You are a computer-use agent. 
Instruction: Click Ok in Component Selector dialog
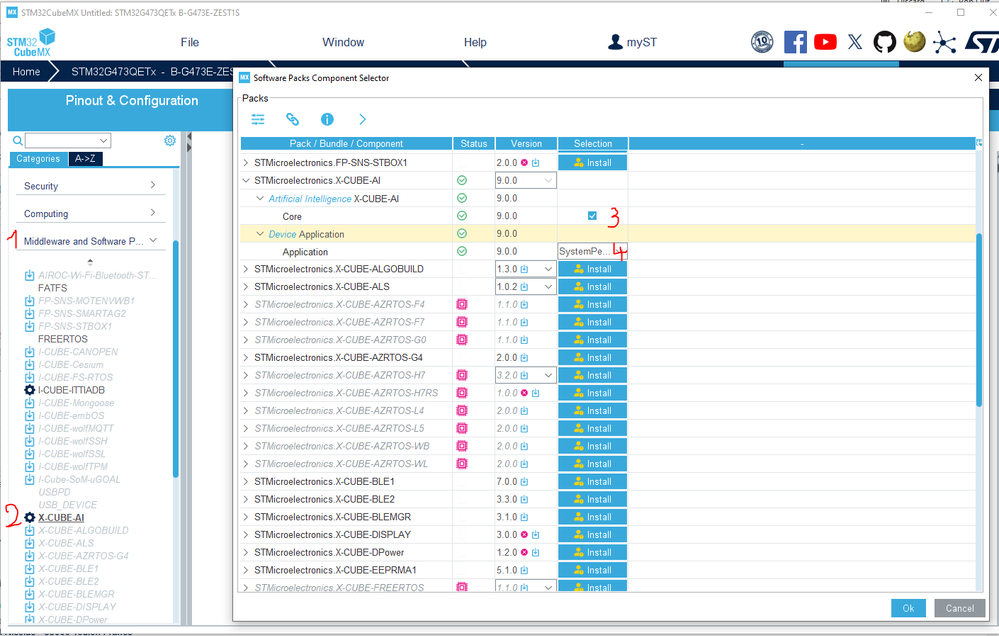coord(908,608)
